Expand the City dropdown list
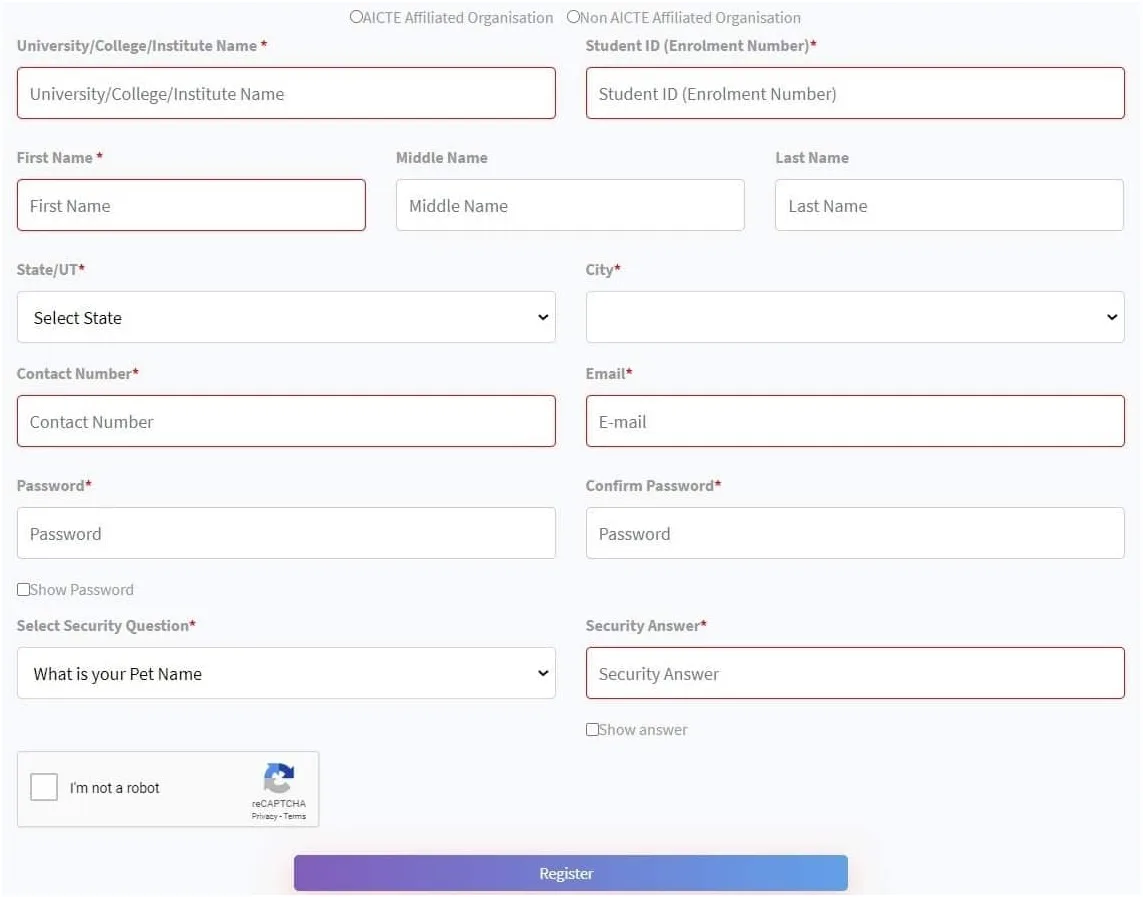1143x897 pixels. point(855,318)
